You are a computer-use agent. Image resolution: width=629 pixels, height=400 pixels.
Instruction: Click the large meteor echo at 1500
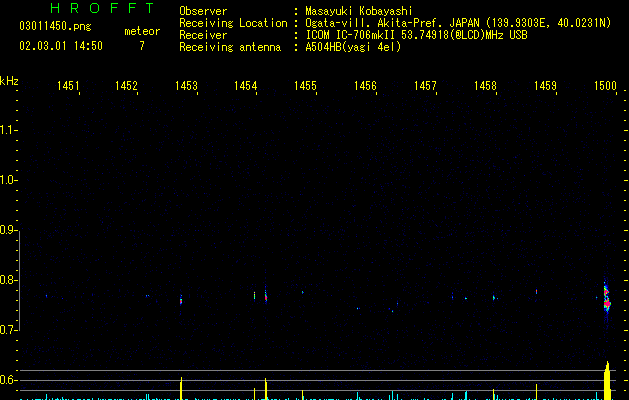607,299
